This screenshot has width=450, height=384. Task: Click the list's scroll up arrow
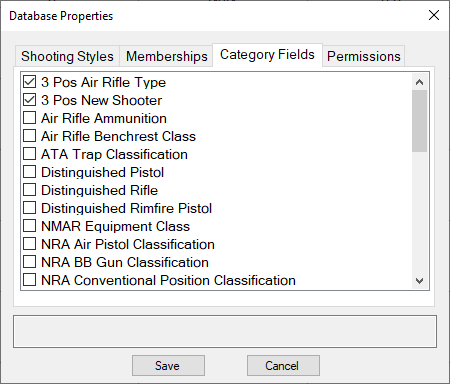420,82
